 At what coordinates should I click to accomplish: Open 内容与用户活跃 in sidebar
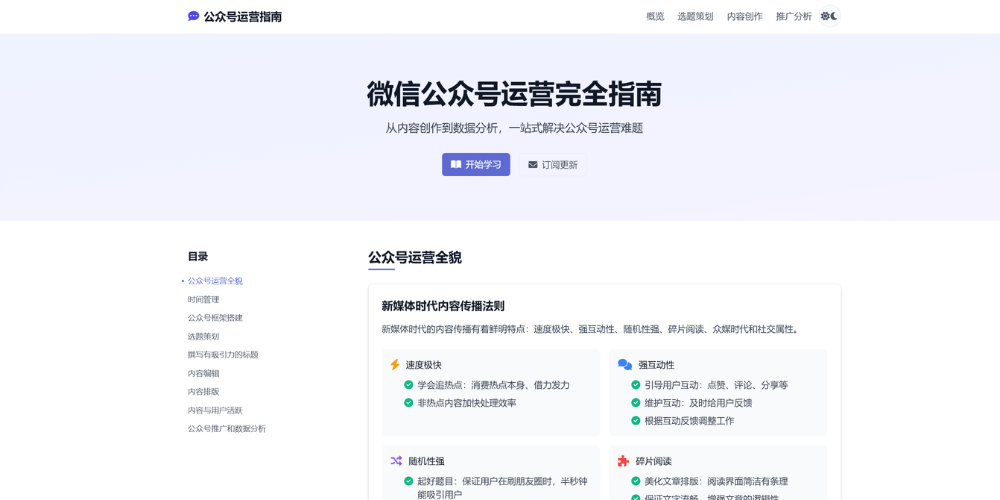[x=215, y=410]
